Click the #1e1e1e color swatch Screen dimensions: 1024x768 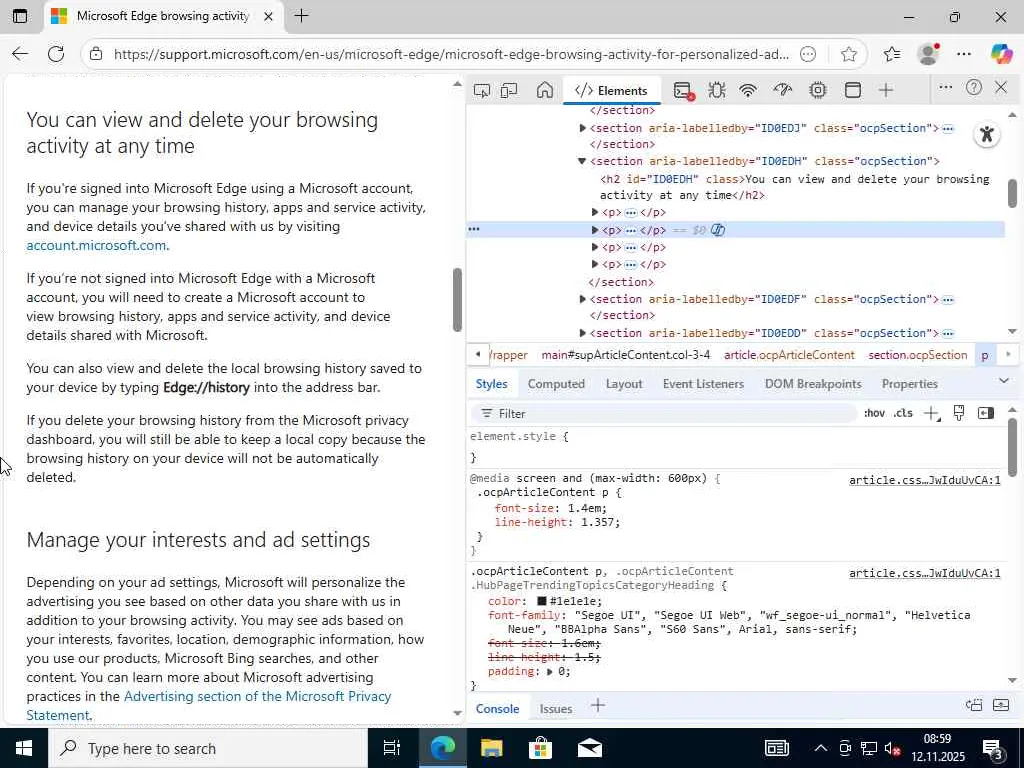click(x=542, y=601)
